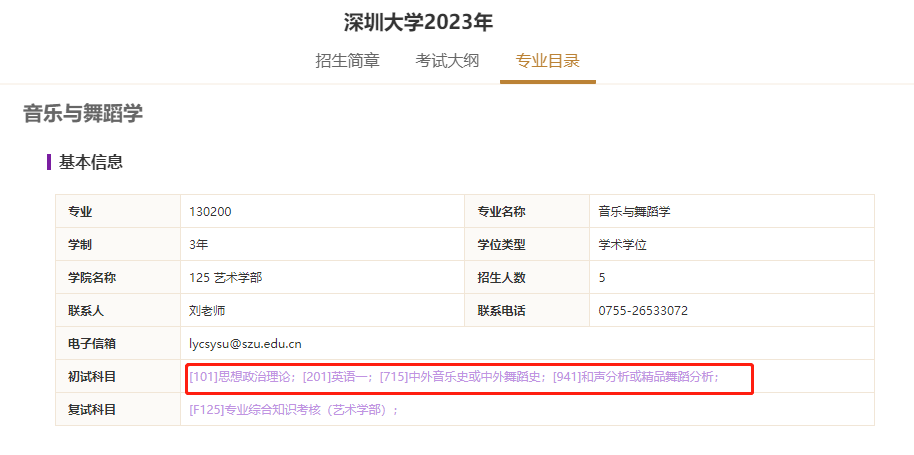Click the 音乐与舞蹈学 value in 专业名称 row

click(x=634, y=212)
